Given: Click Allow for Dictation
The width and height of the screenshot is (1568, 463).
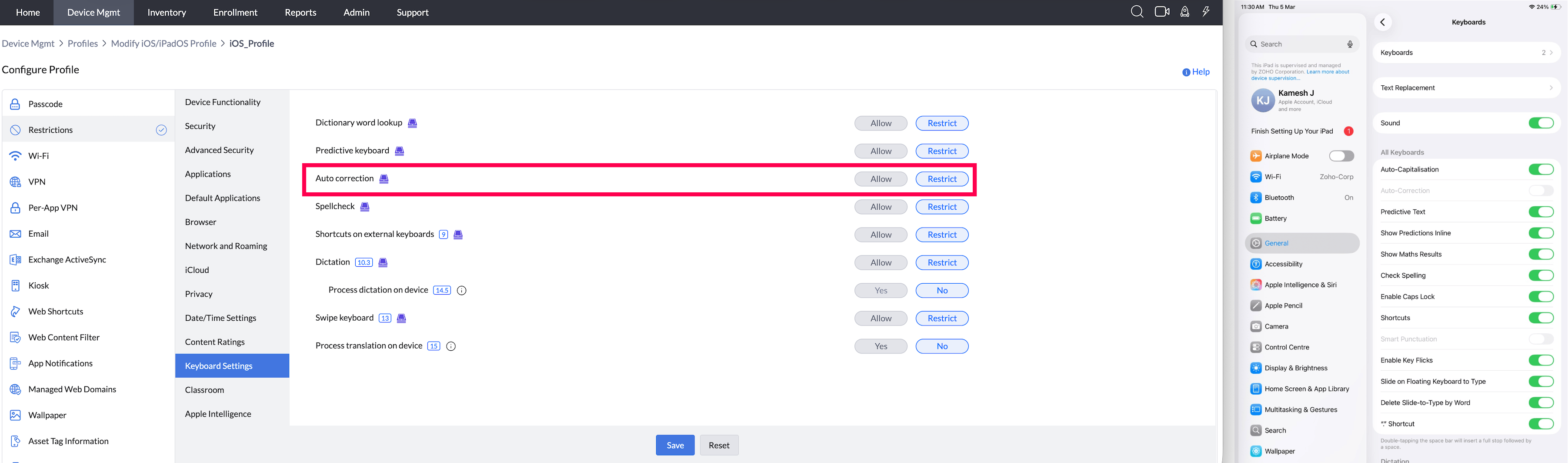Looking at the screenshot, I should (880, 262).
